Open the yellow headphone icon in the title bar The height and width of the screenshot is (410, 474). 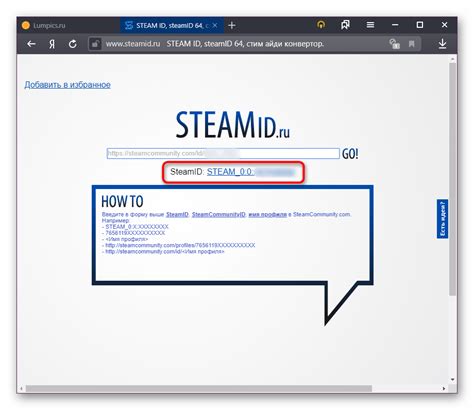pos(321,25)
